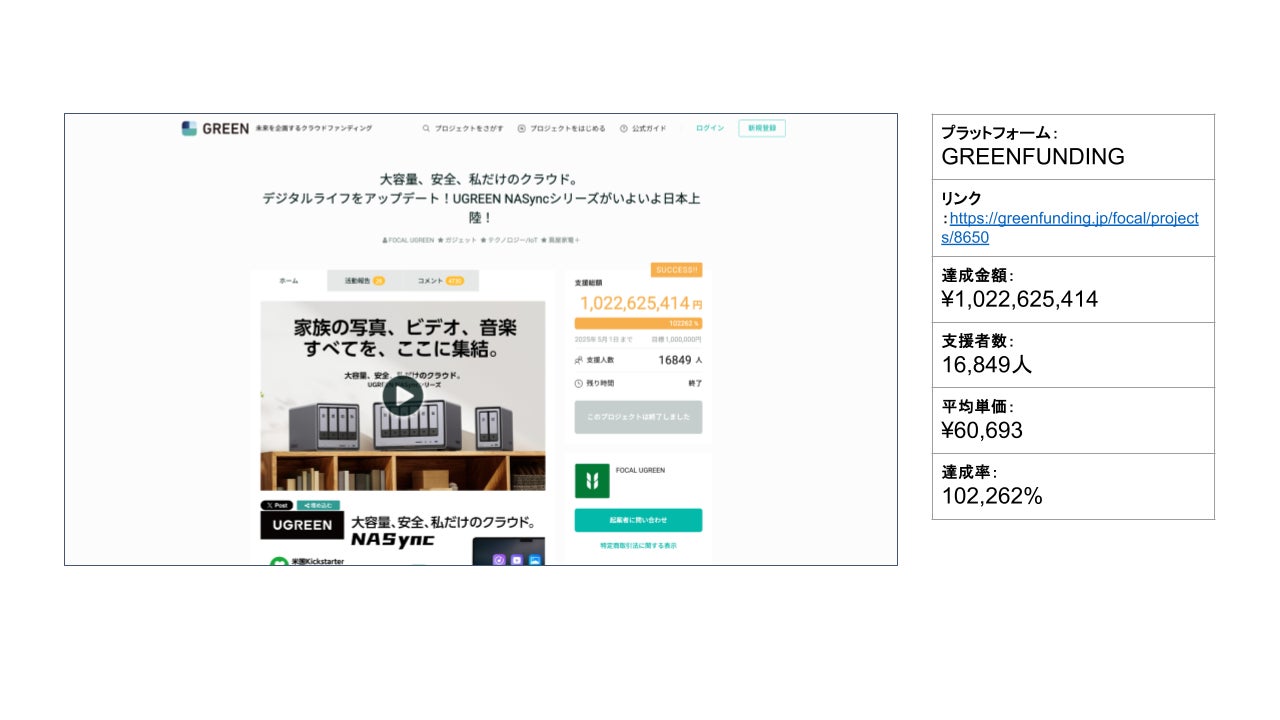1280x720 pixels.
Task: Click the NASync product logo text
Action: [394, 540]
